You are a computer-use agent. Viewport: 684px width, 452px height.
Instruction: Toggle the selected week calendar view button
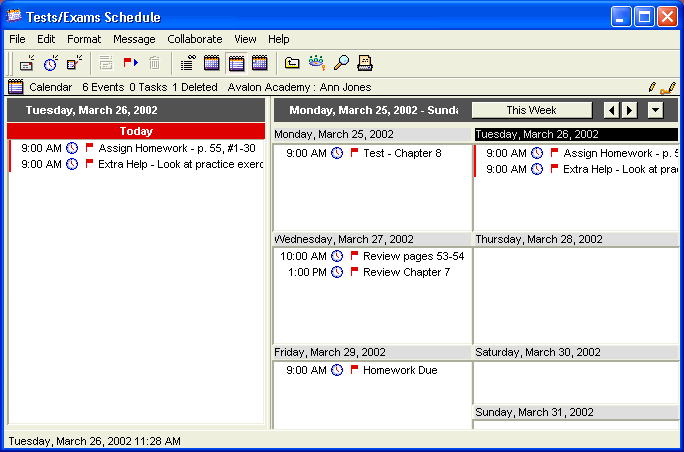click(x=236, y=63)
